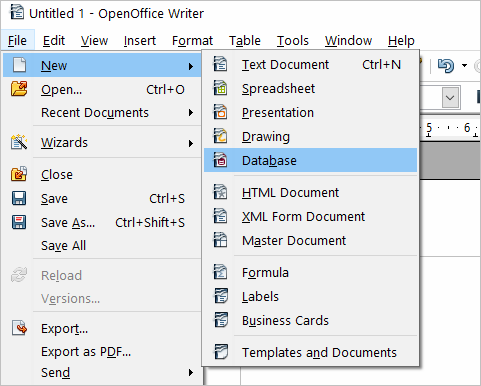Select Text Document in the New submenu
The image size is (481, 386).
310,64
